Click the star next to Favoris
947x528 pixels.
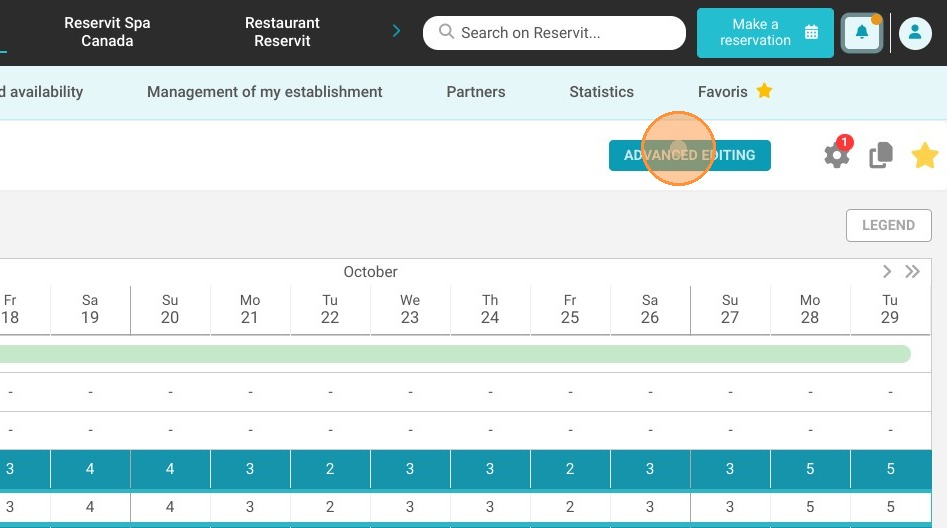click(x=764, y=91)
